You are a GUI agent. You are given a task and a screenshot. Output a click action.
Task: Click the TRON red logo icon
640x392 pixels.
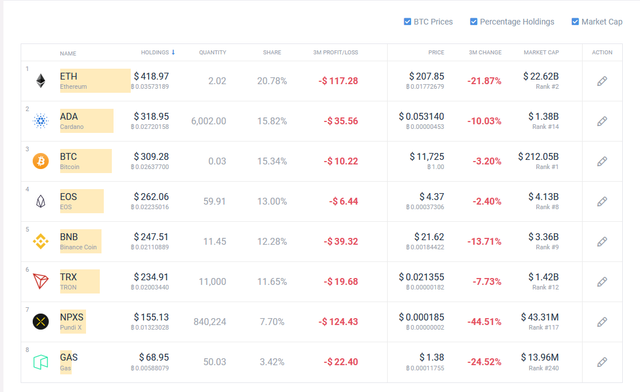tap(41, 281)
